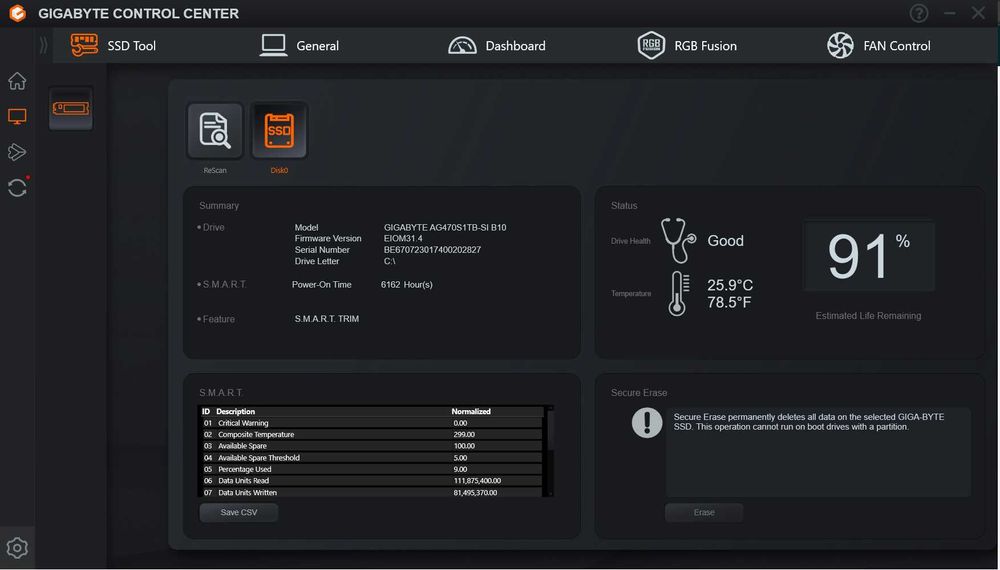Click the S.M.A.R.T. TRIM feature text
This screenshot has height=570, width=1000.
(327, 319)
